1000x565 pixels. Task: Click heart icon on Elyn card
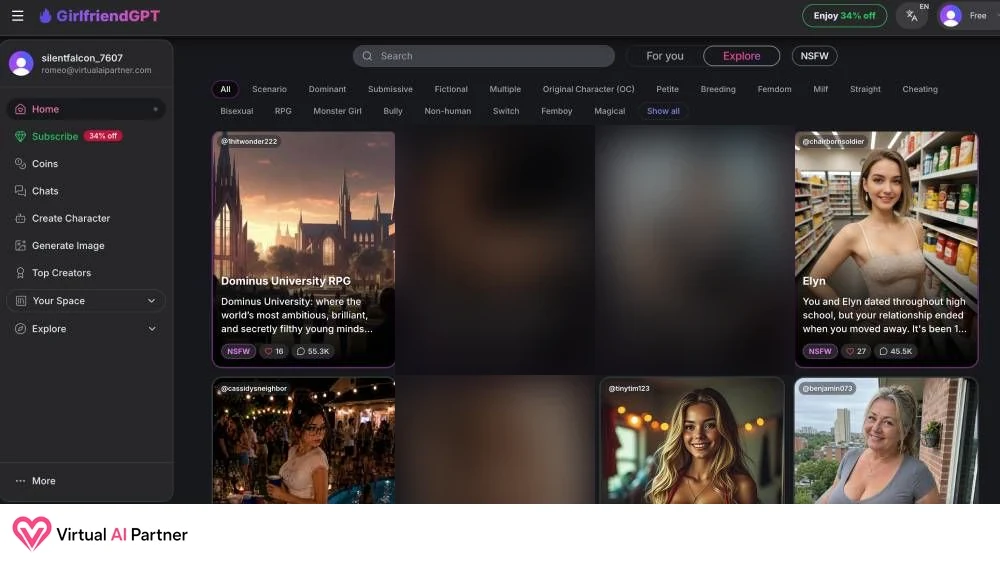(x=849, y=351)
